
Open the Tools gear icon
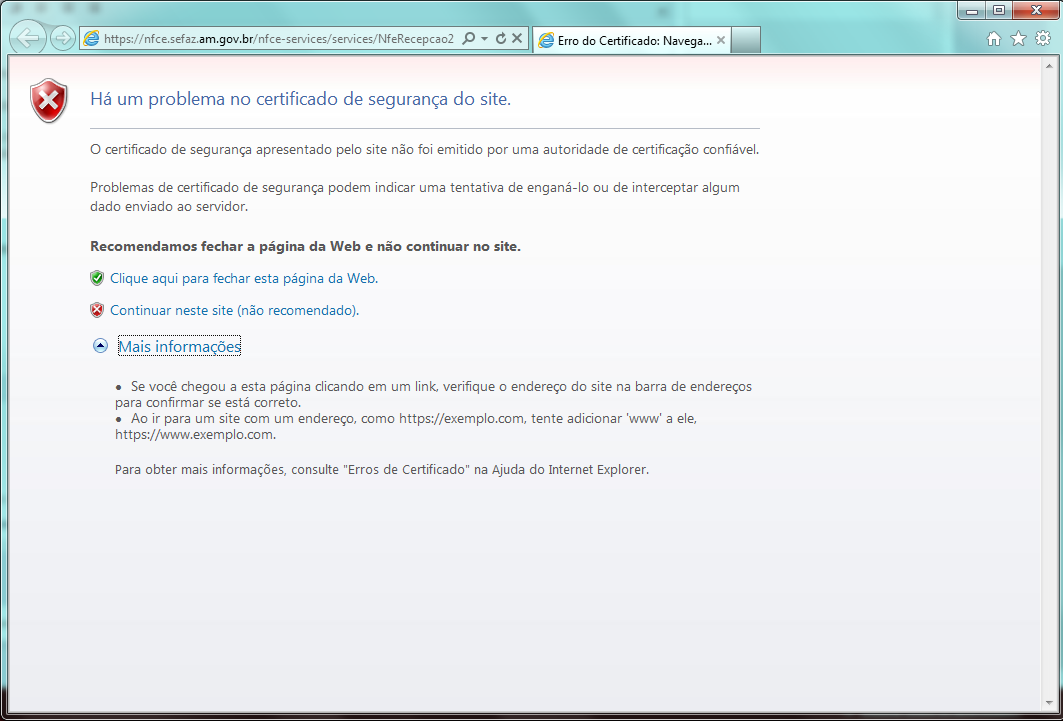click(x=1043, y=39)
